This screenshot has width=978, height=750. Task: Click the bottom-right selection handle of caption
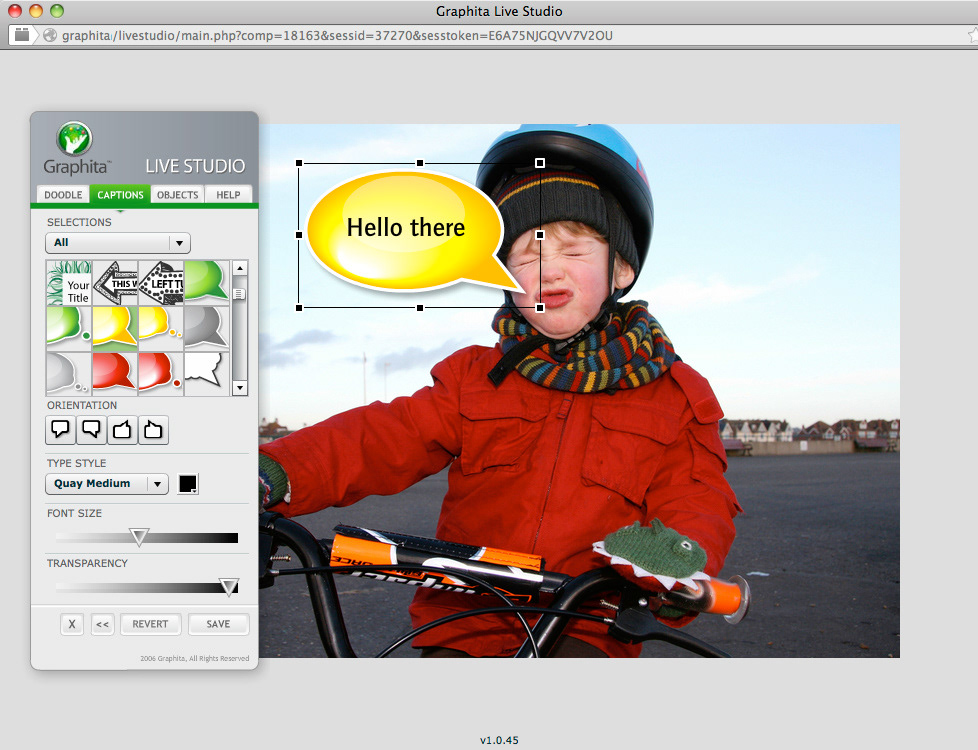(x=540, y=308)
